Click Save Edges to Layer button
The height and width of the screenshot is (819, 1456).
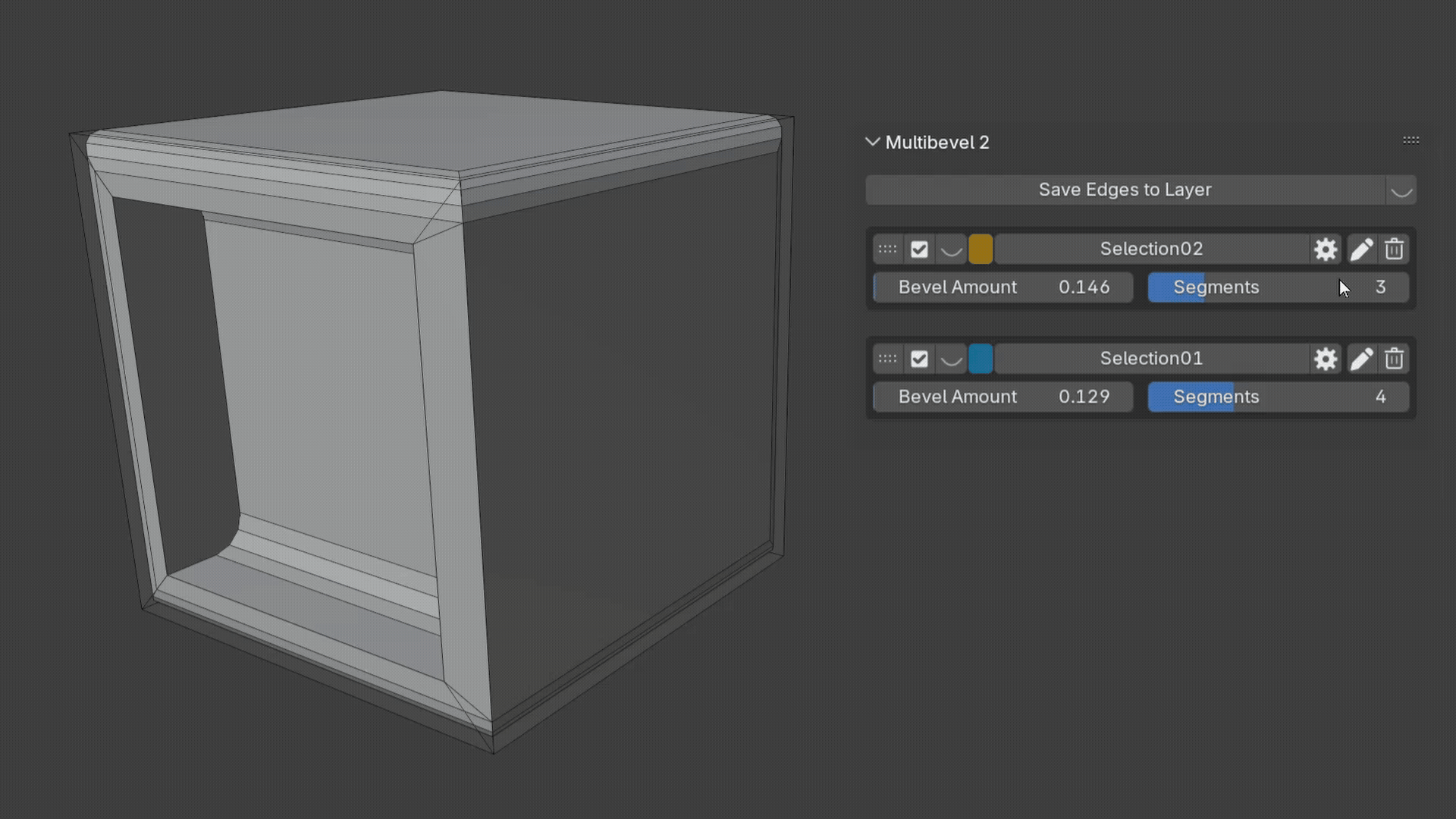(1125, 190)
